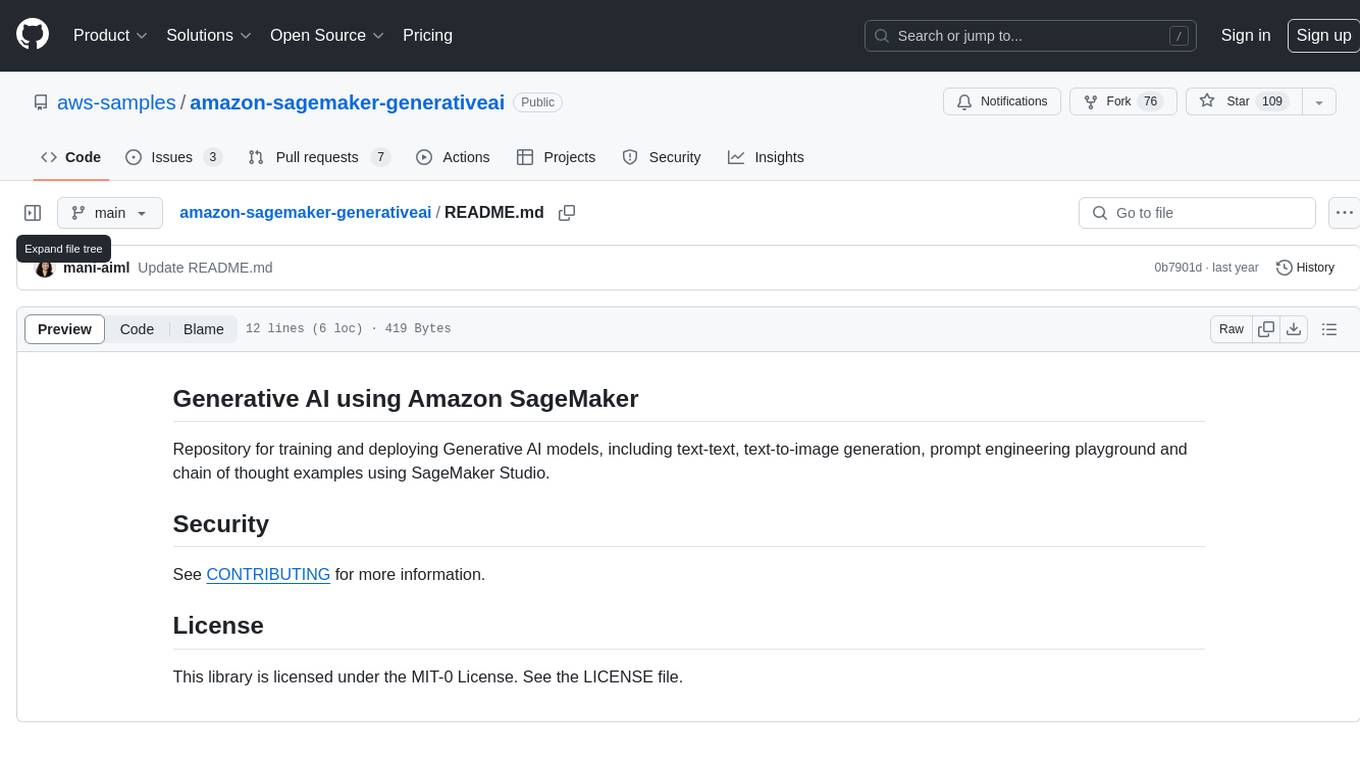The width and height of the screenshot is (1360, 764).
Task: Focus the Go to file input
Action: pyautogui.click(x=1197, y=213)
